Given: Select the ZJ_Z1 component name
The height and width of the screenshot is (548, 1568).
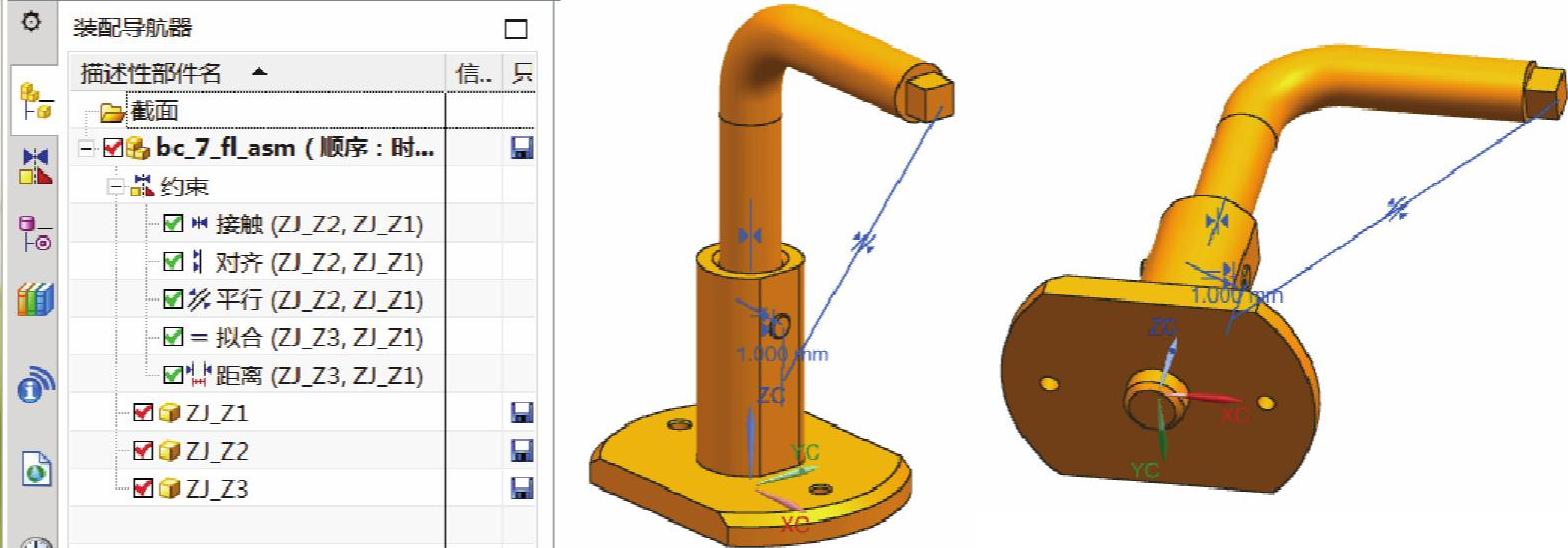Looking at the screenshot, I should coord(217,413).
